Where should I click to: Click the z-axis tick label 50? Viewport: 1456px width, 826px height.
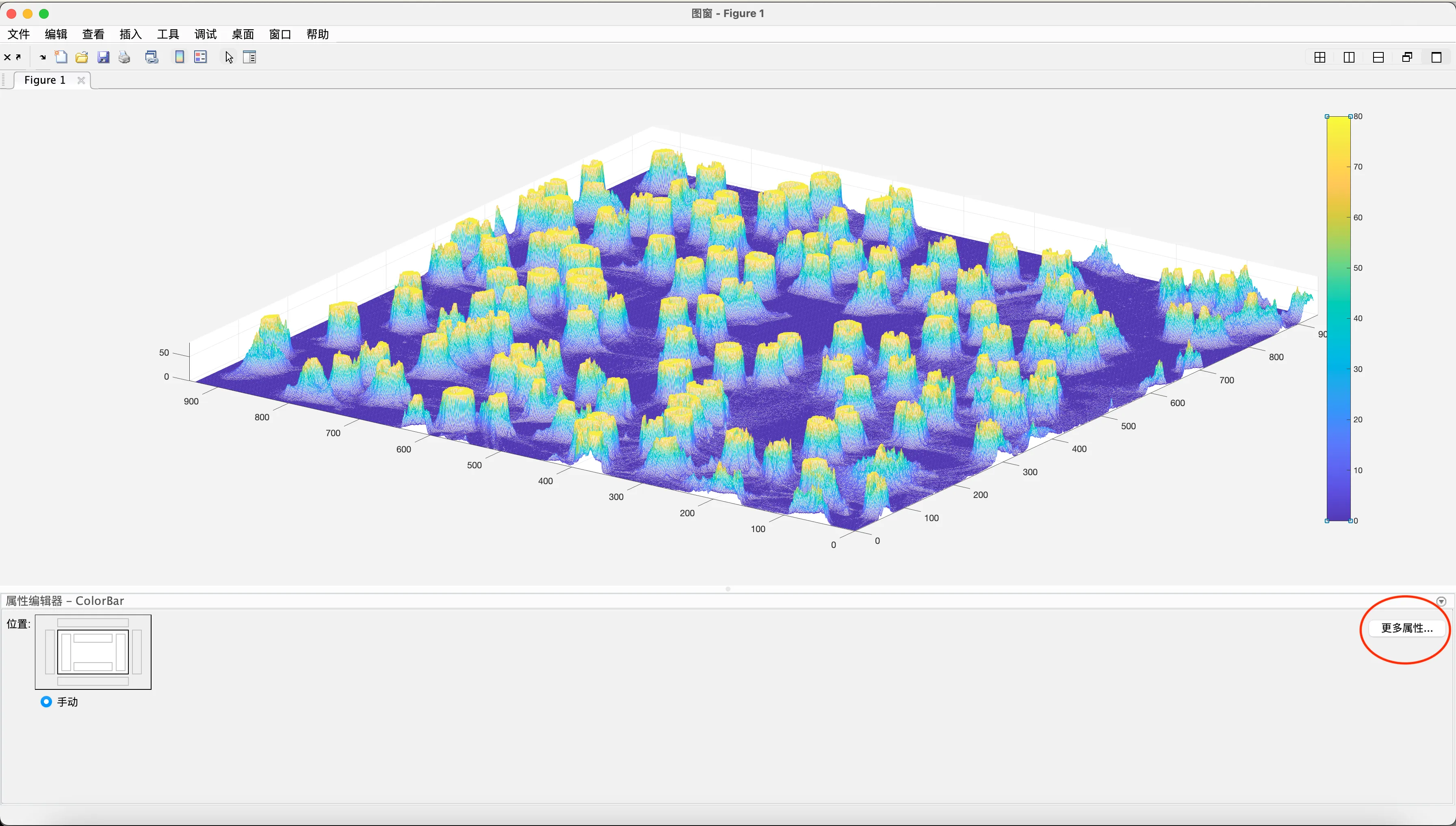pos(164,353)
